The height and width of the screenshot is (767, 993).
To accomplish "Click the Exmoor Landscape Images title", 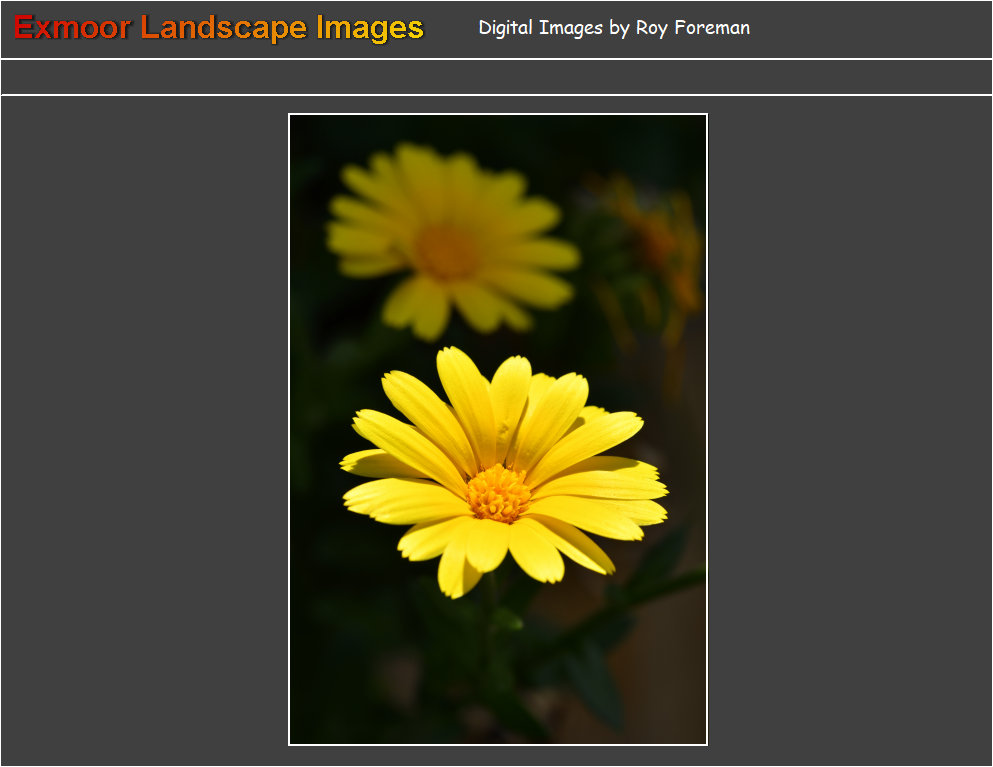I will click(219, 28).
